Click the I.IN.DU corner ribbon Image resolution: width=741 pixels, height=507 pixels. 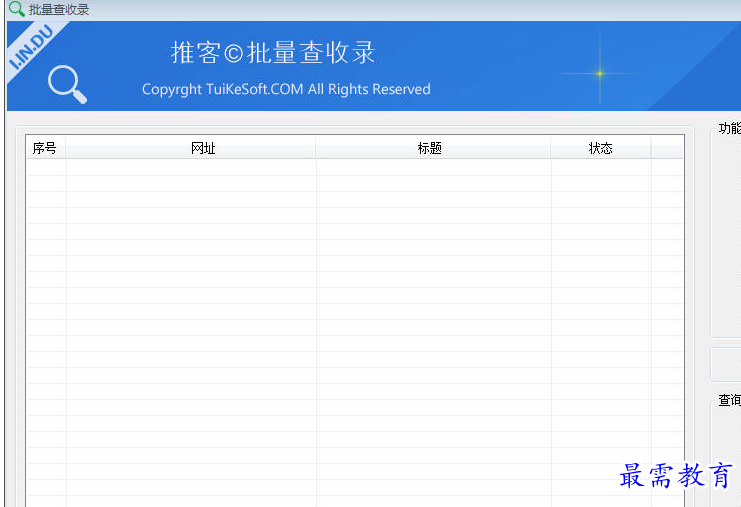point(31,47)
